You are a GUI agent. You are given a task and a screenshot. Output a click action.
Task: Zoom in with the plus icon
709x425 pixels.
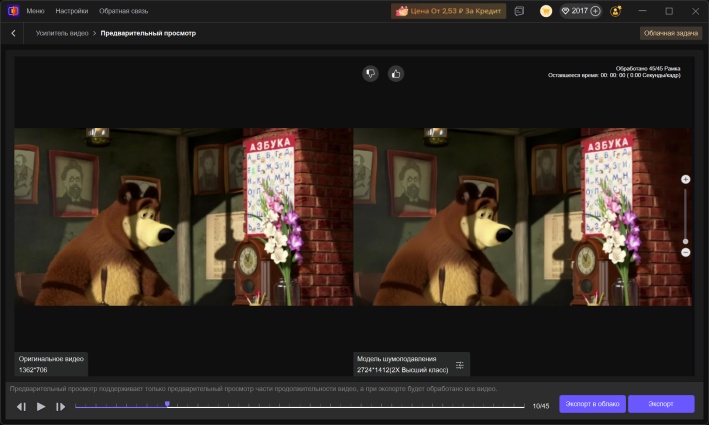tap(685, 179)
